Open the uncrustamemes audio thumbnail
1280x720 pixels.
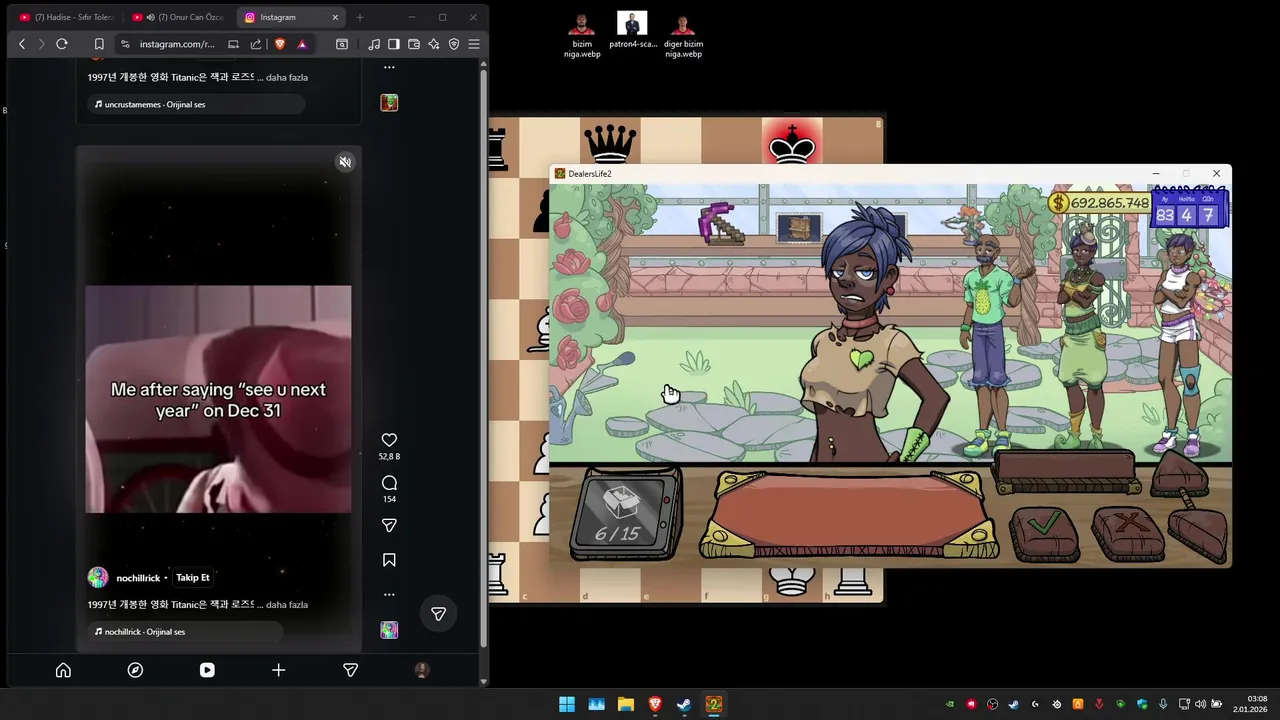[389, 103]
